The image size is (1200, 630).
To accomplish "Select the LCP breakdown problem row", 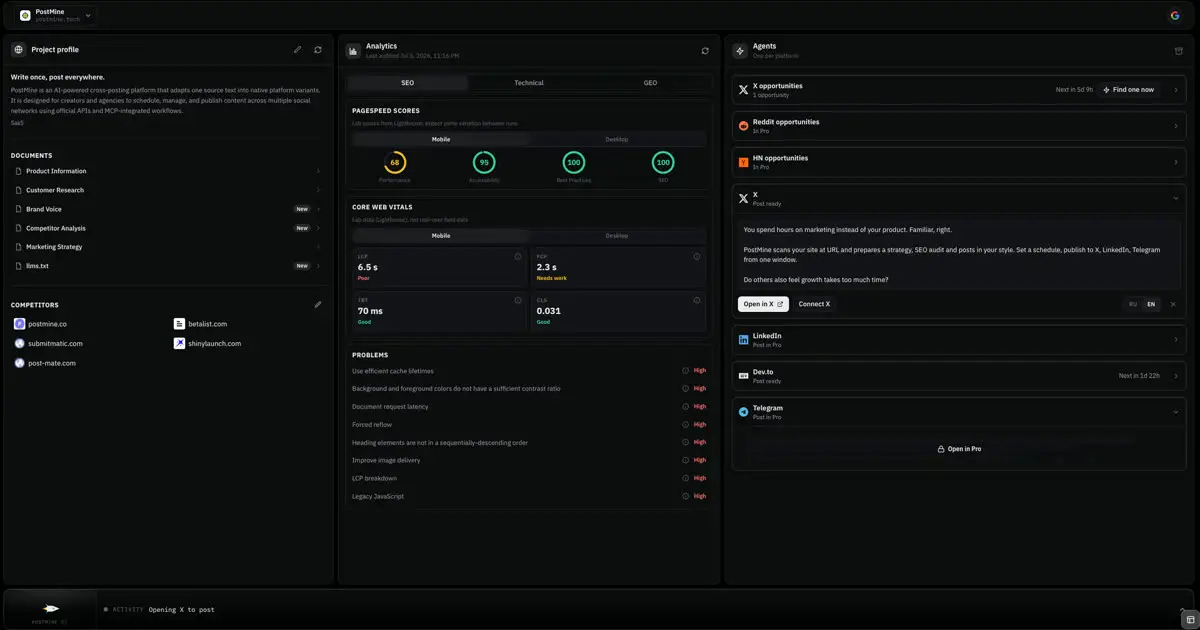I will pyautogui.click(x=529, y=478).
